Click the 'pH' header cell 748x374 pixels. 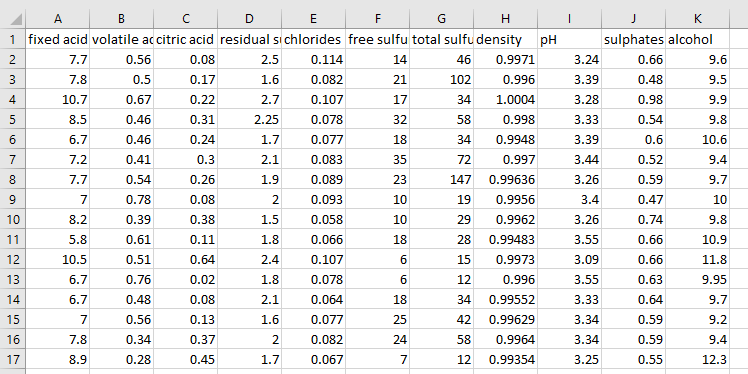tap(570, 39)
